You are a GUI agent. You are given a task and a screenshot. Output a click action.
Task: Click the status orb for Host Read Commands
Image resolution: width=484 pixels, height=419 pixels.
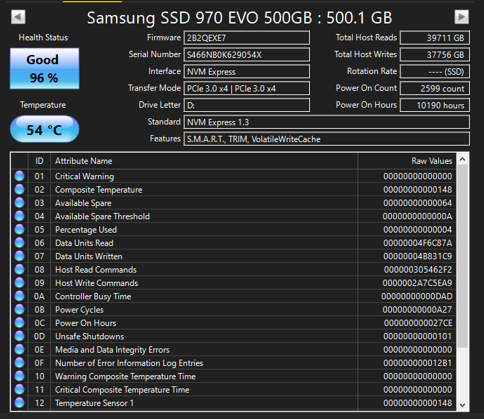point(20,269)
